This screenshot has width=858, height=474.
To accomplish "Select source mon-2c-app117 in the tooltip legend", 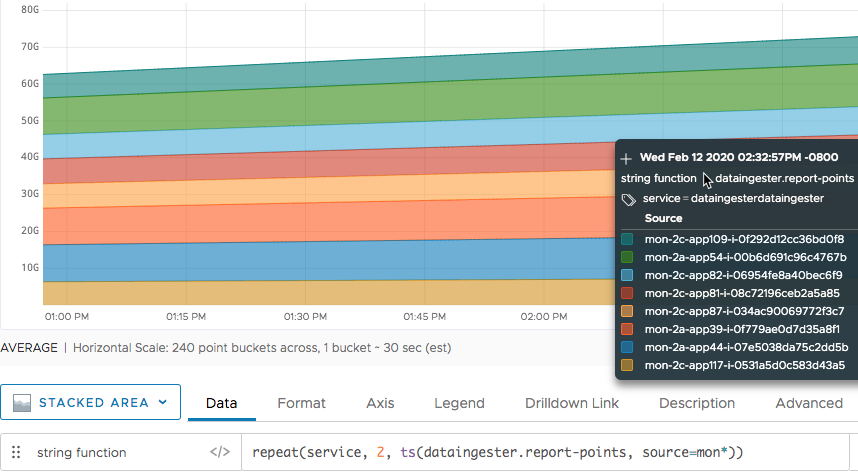I will coord(744,365).
